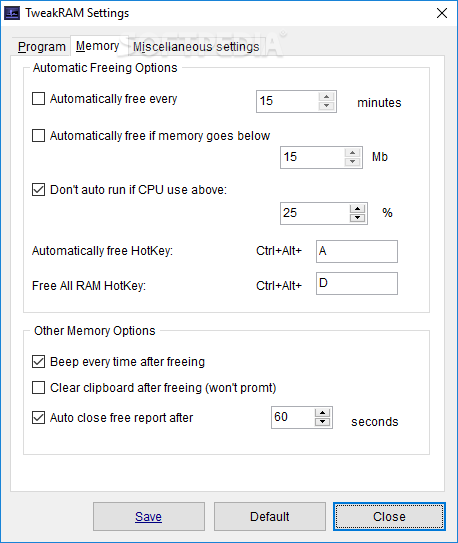Click the Default button
This screenshot has width=458, height=543.
coord(270,516)
